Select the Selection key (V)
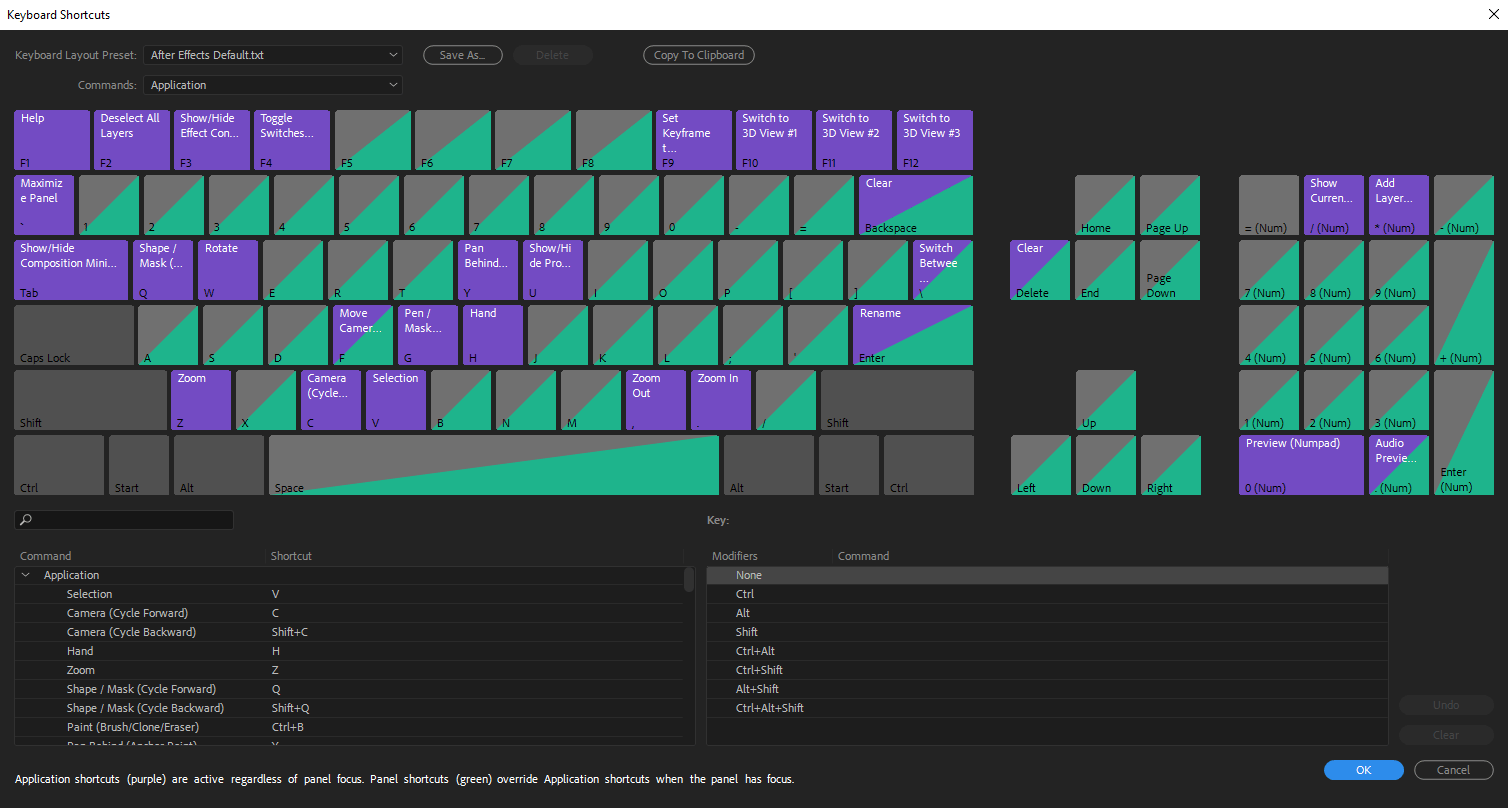1508x808 pixels. point(395,399)
